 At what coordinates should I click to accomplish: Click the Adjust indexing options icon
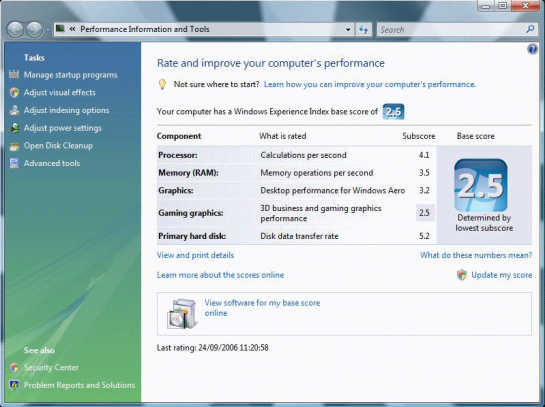14,110
